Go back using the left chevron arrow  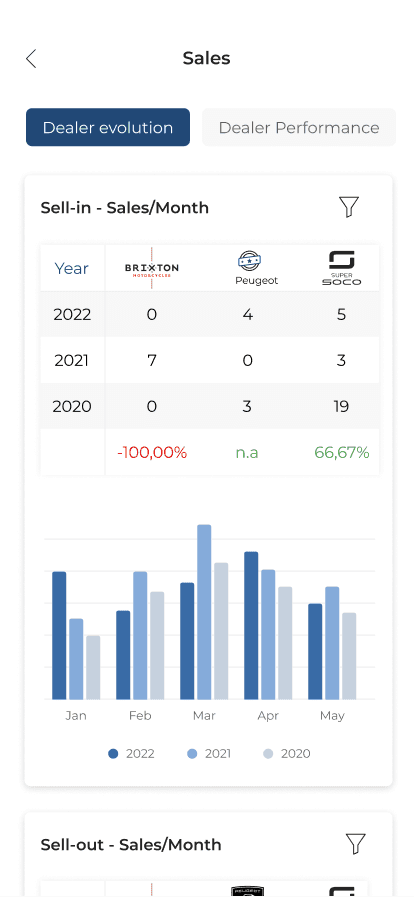click(31, 58)
